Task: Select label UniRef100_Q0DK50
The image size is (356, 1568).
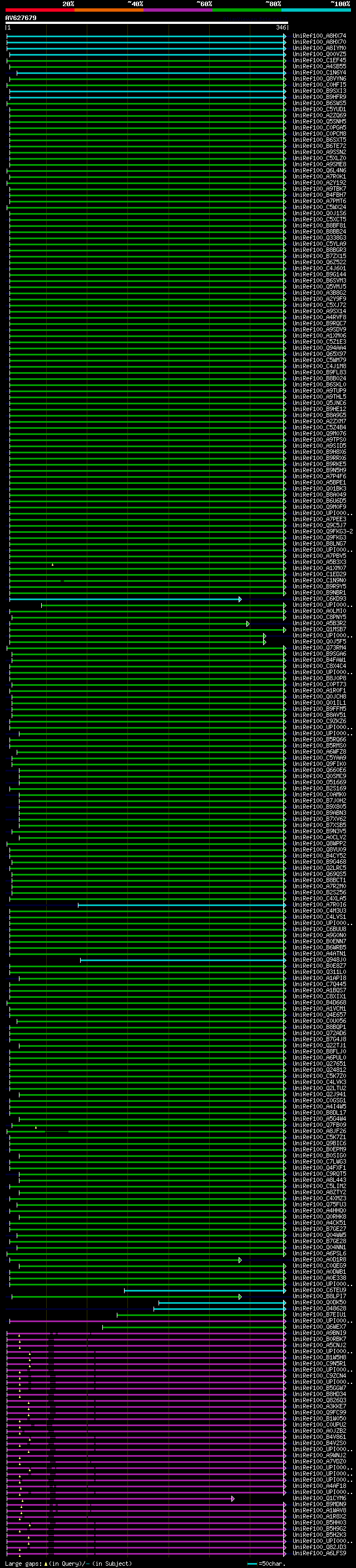Action: pos(319,1303)
